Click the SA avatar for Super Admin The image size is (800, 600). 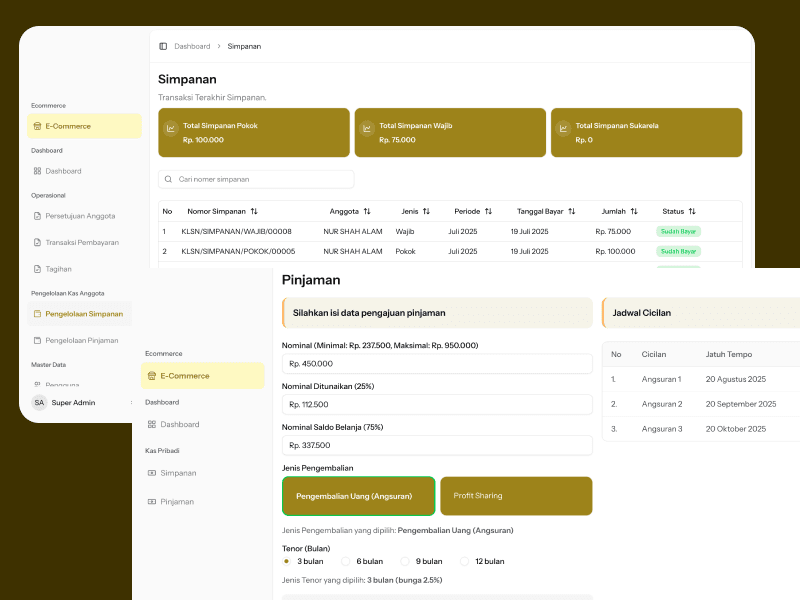(39, 402)
